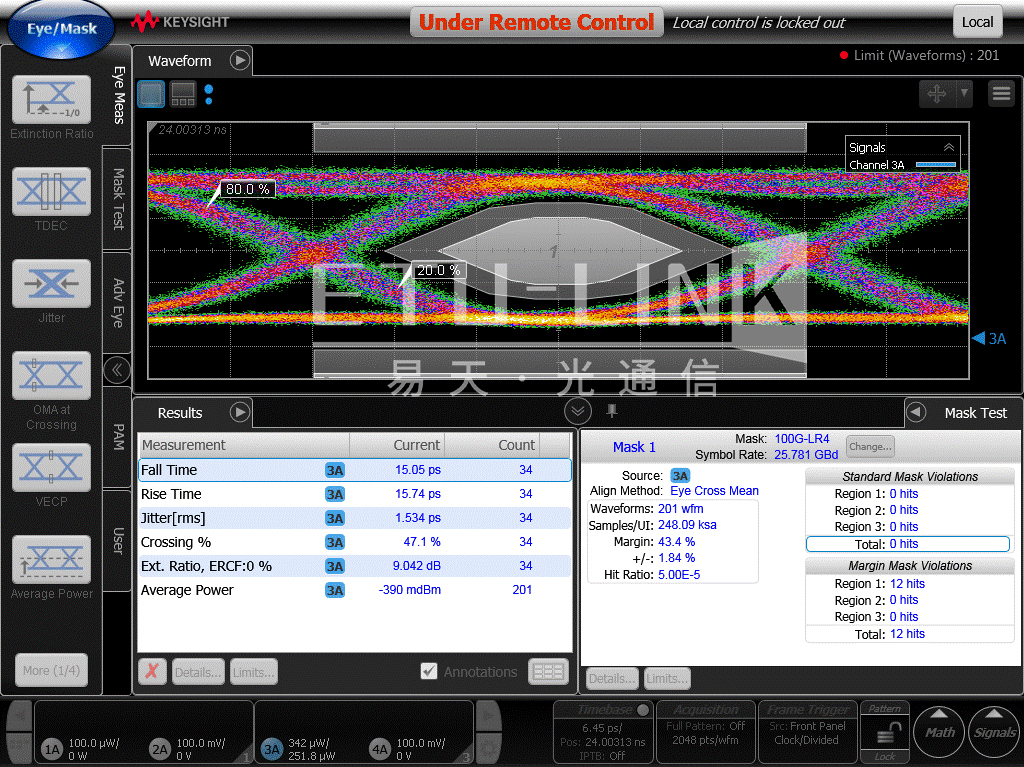This screenshot has height=767, width=1024.
Task: Click the 3A channel marker beside waveform
Action: click(x=989, y=338)
